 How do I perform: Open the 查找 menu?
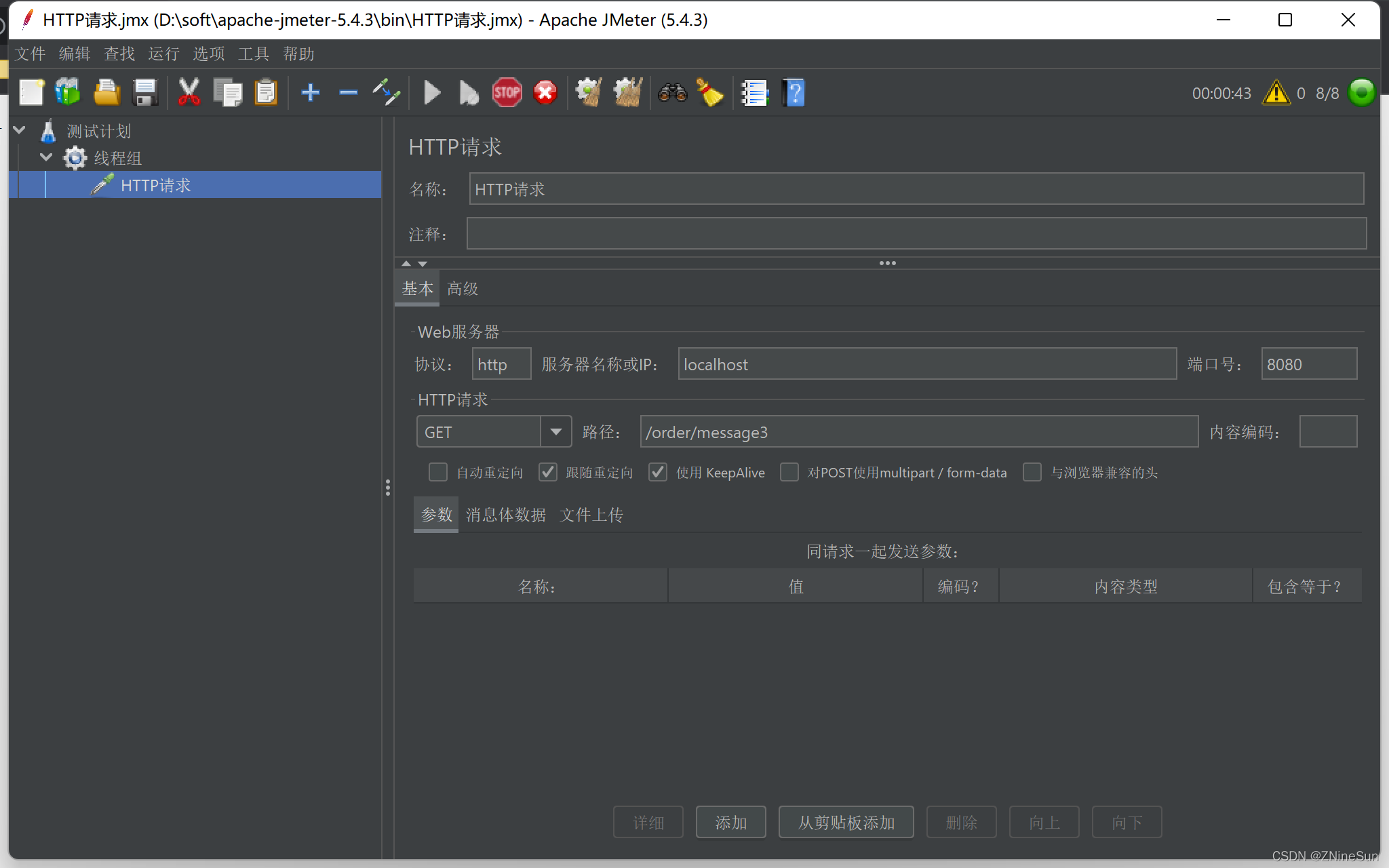[119, 54]
